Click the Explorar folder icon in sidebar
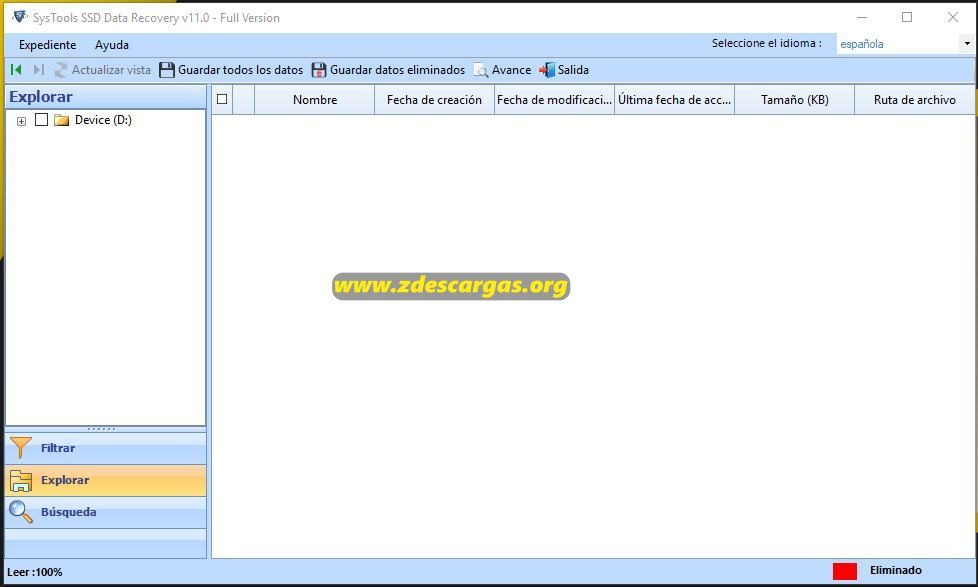 (21, 480)
